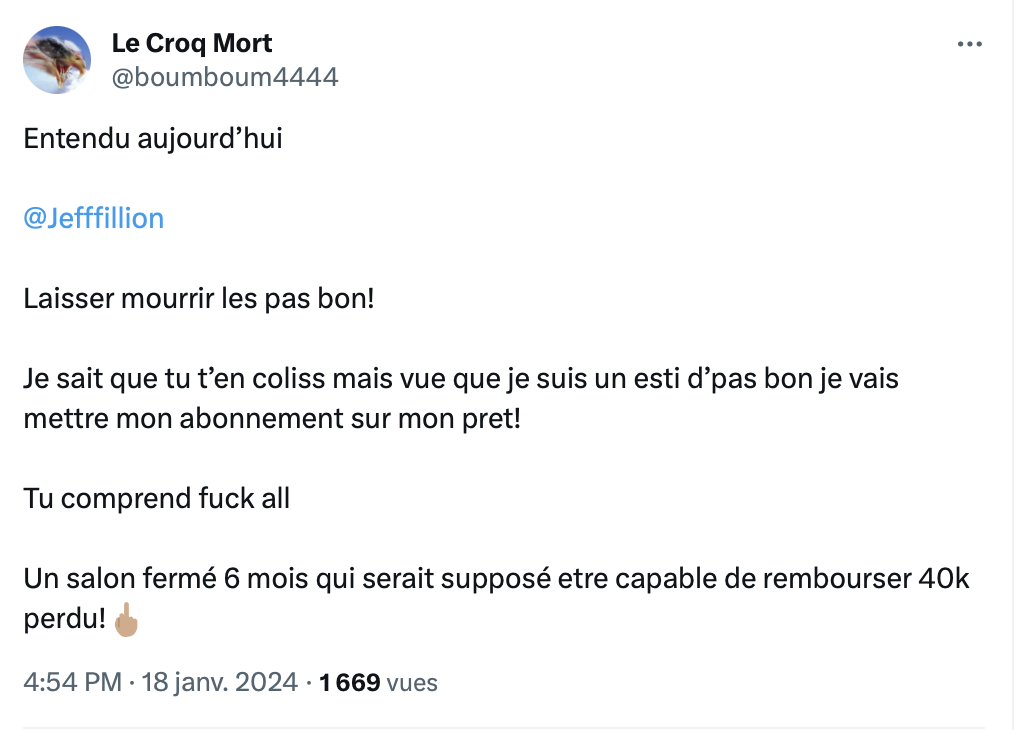Select the 'Entendu aujourd'hui' text line
1022x730 pixels.
153,139
